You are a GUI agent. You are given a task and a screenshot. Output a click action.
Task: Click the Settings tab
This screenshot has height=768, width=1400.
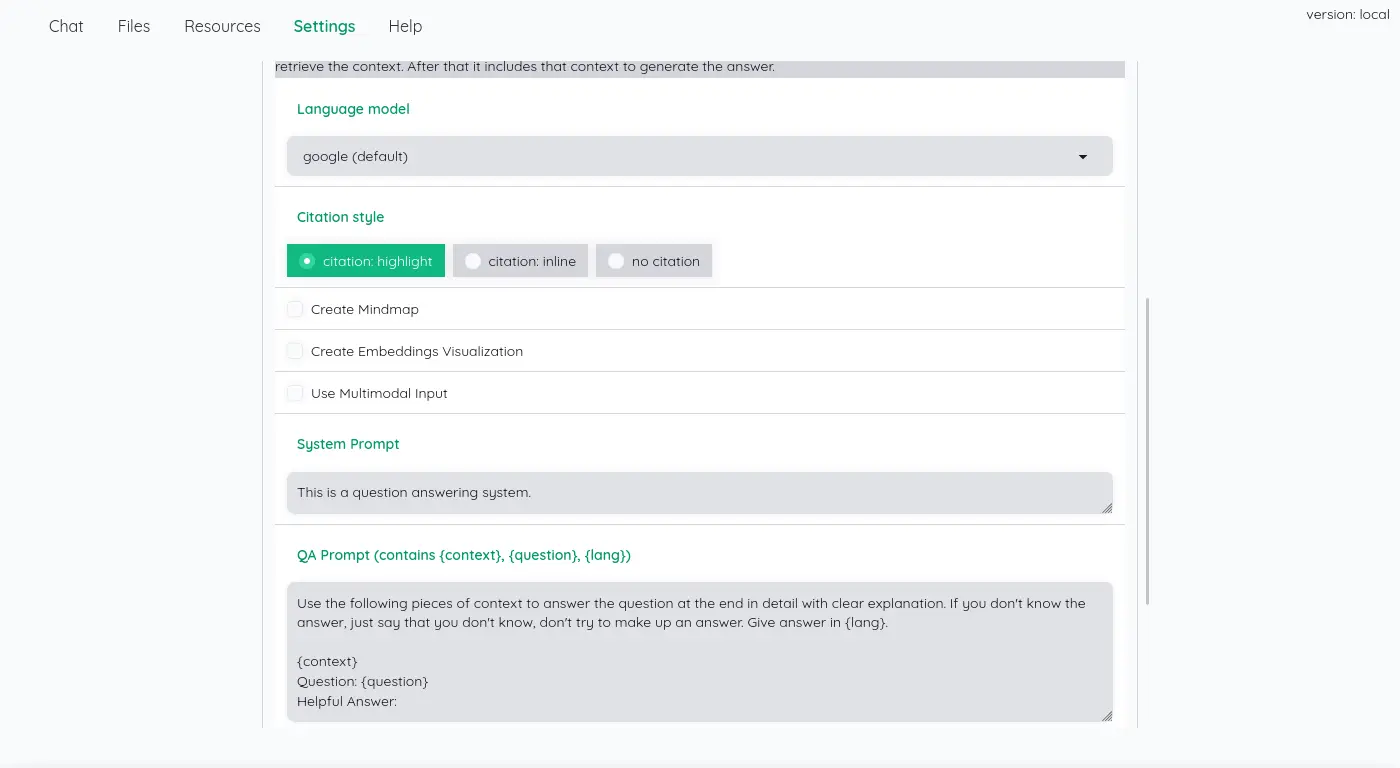(x=324, y=27)
